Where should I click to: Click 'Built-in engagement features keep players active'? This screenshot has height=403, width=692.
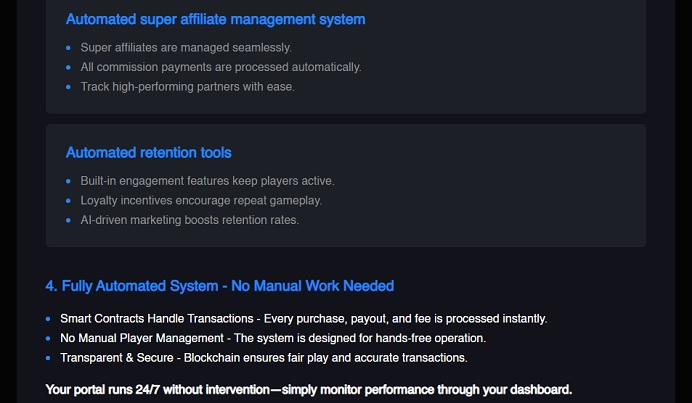coord(207,181)
